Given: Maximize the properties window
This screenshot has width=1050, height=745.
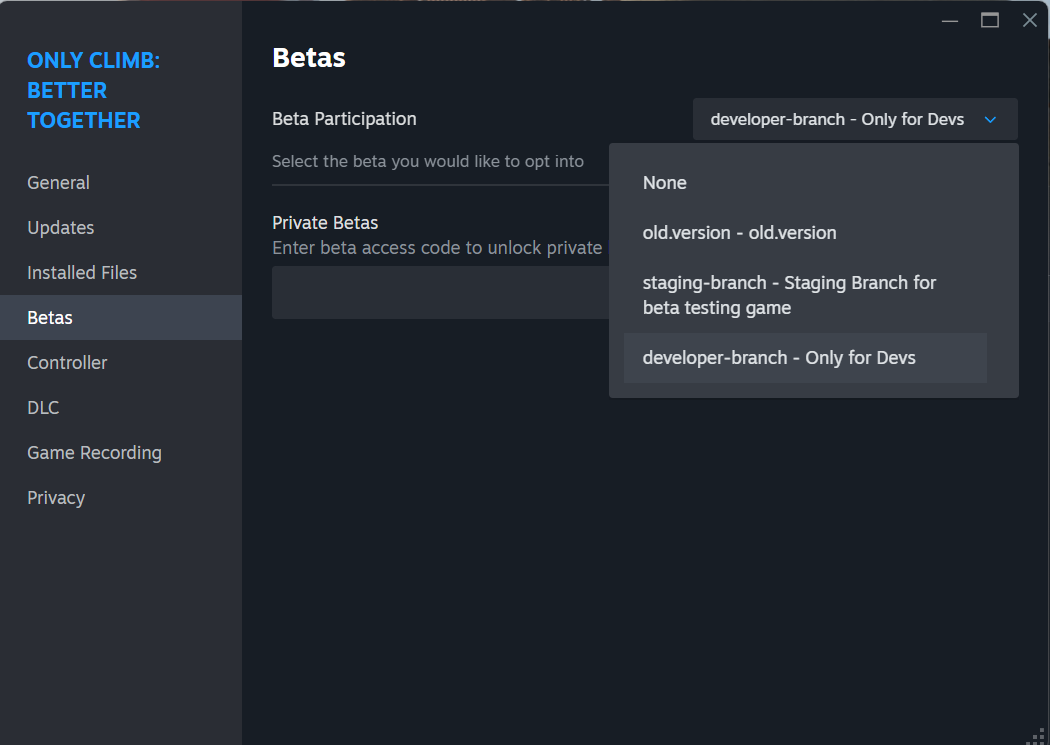Looking at the screenshot, I should click(990, 21).
